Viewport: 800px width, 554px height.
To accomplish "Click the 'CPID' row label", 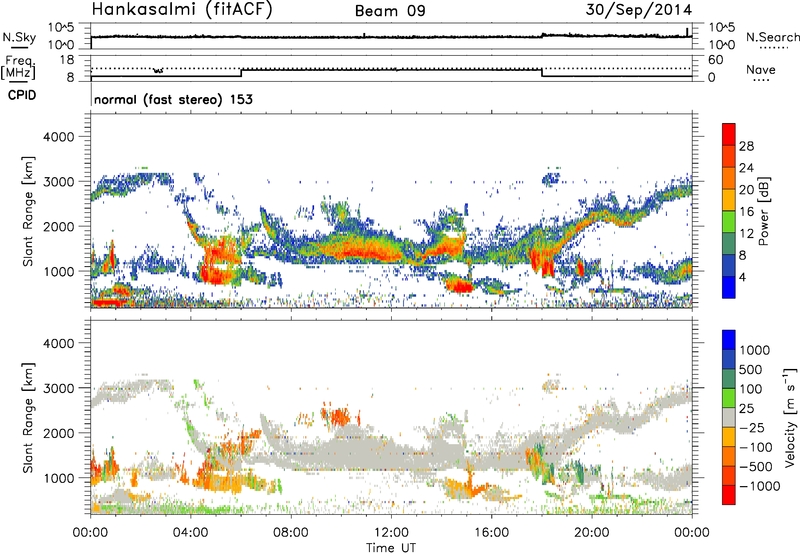I will pos(22,95).
